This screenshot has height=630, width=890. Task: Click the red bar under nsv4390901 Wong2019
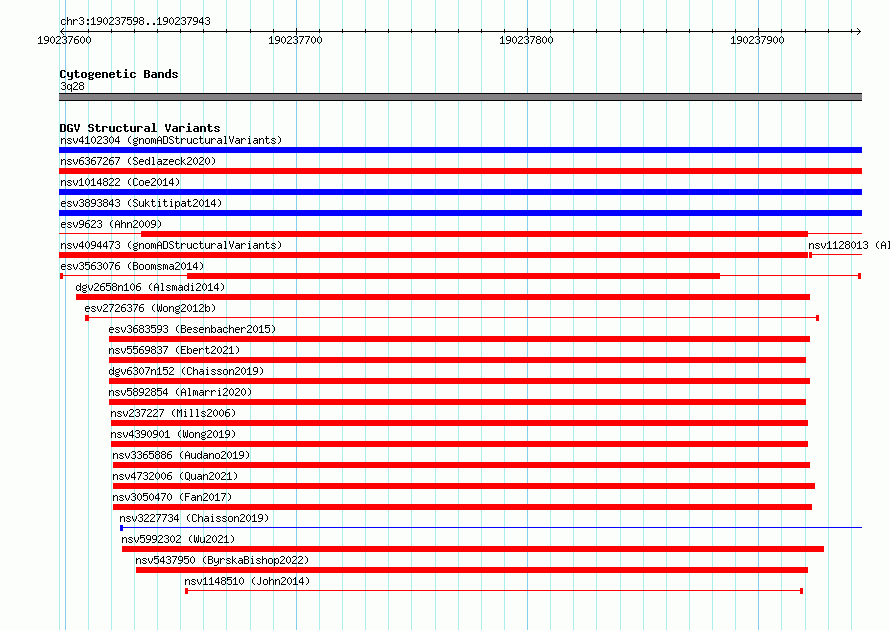(459, 444)
